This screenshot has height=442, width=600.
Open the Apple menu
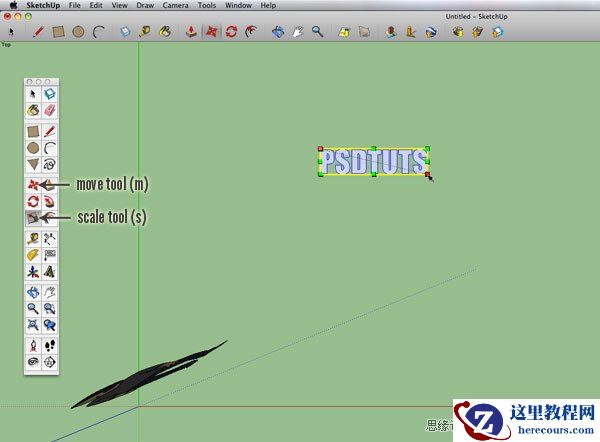pos(13,5)
